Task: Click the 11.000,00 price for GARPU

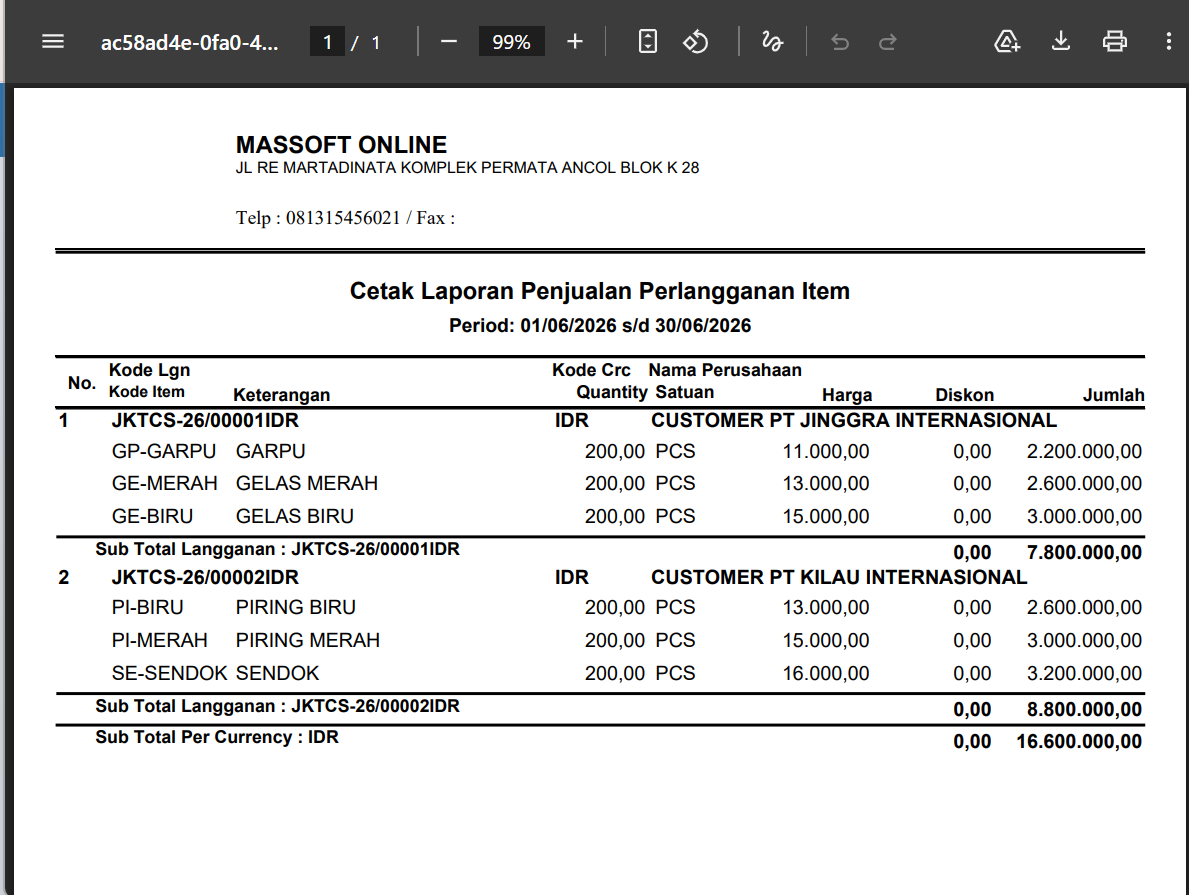Action: 826,451
